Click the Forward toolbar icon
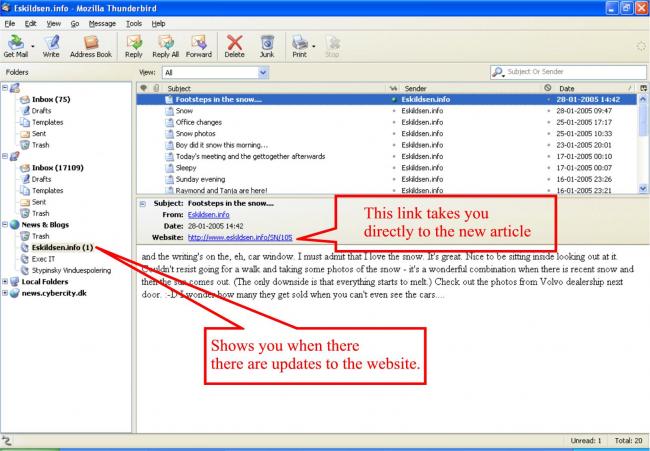The height and width of the screenshot is (451, 650). (x=199, y=46)
